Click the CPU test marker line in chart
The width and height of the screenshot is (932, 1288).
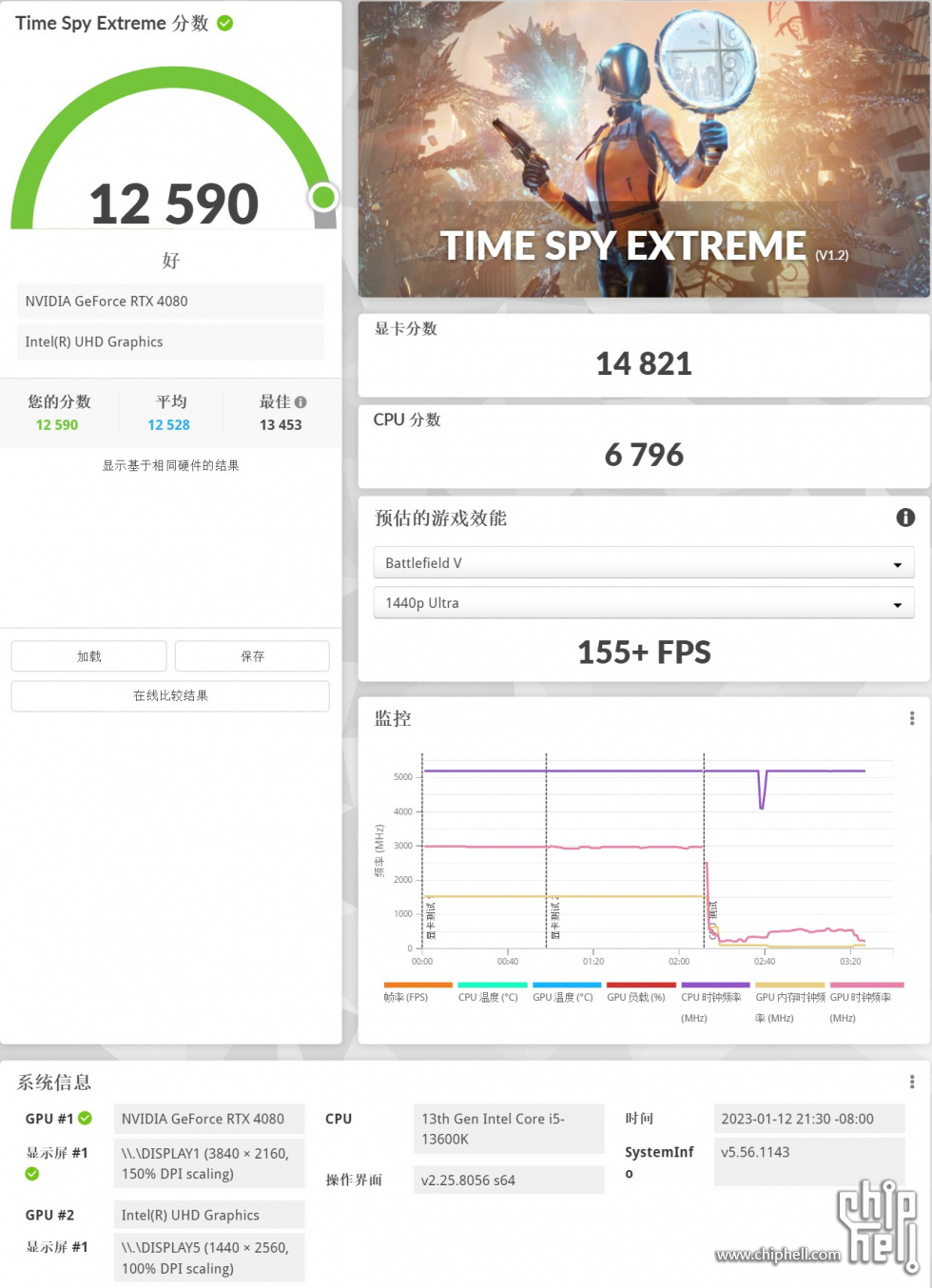click(704, 850)
